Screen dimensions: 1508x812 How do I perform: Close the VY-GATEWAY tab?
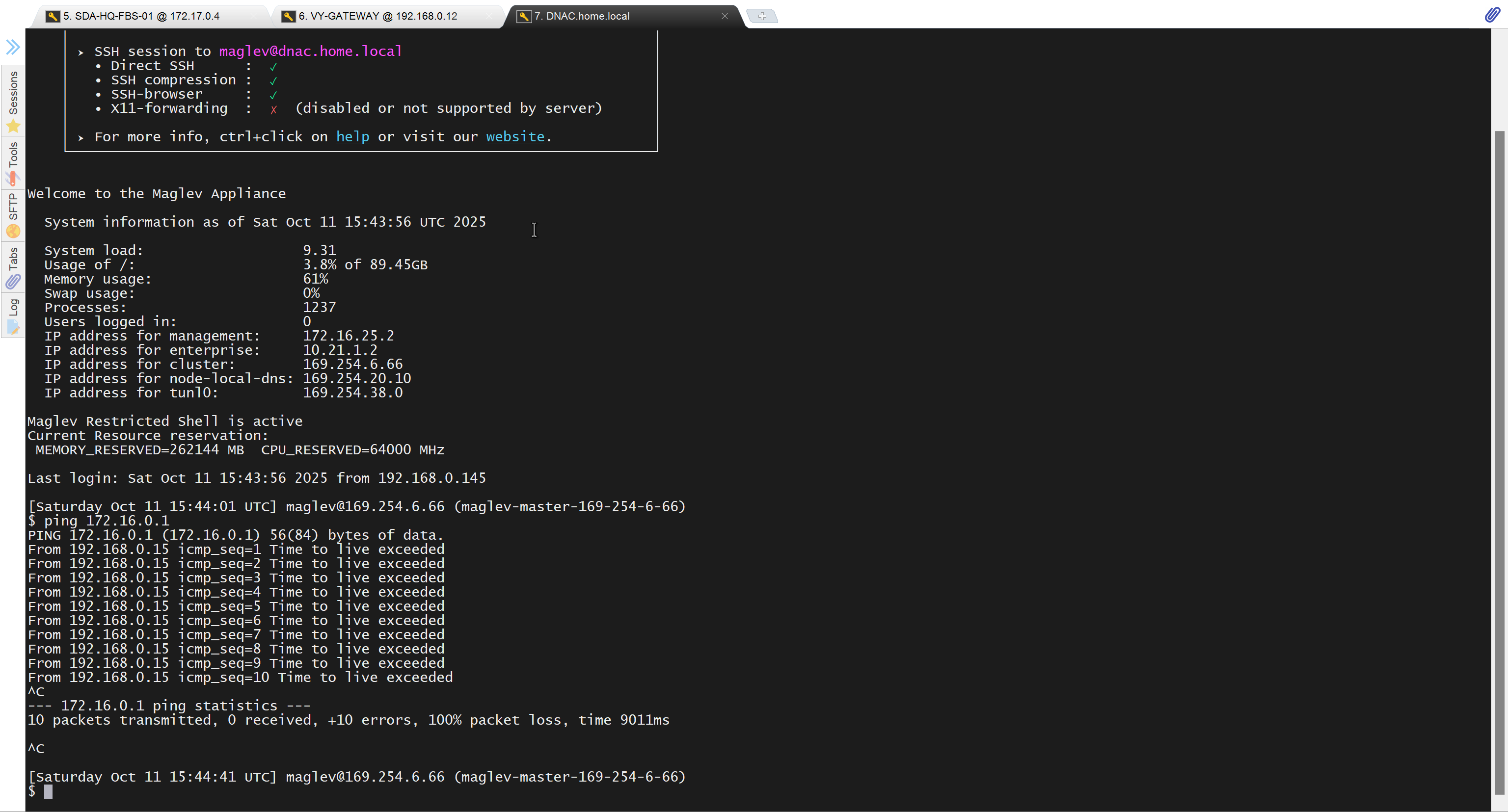click(x=489, y=16)
